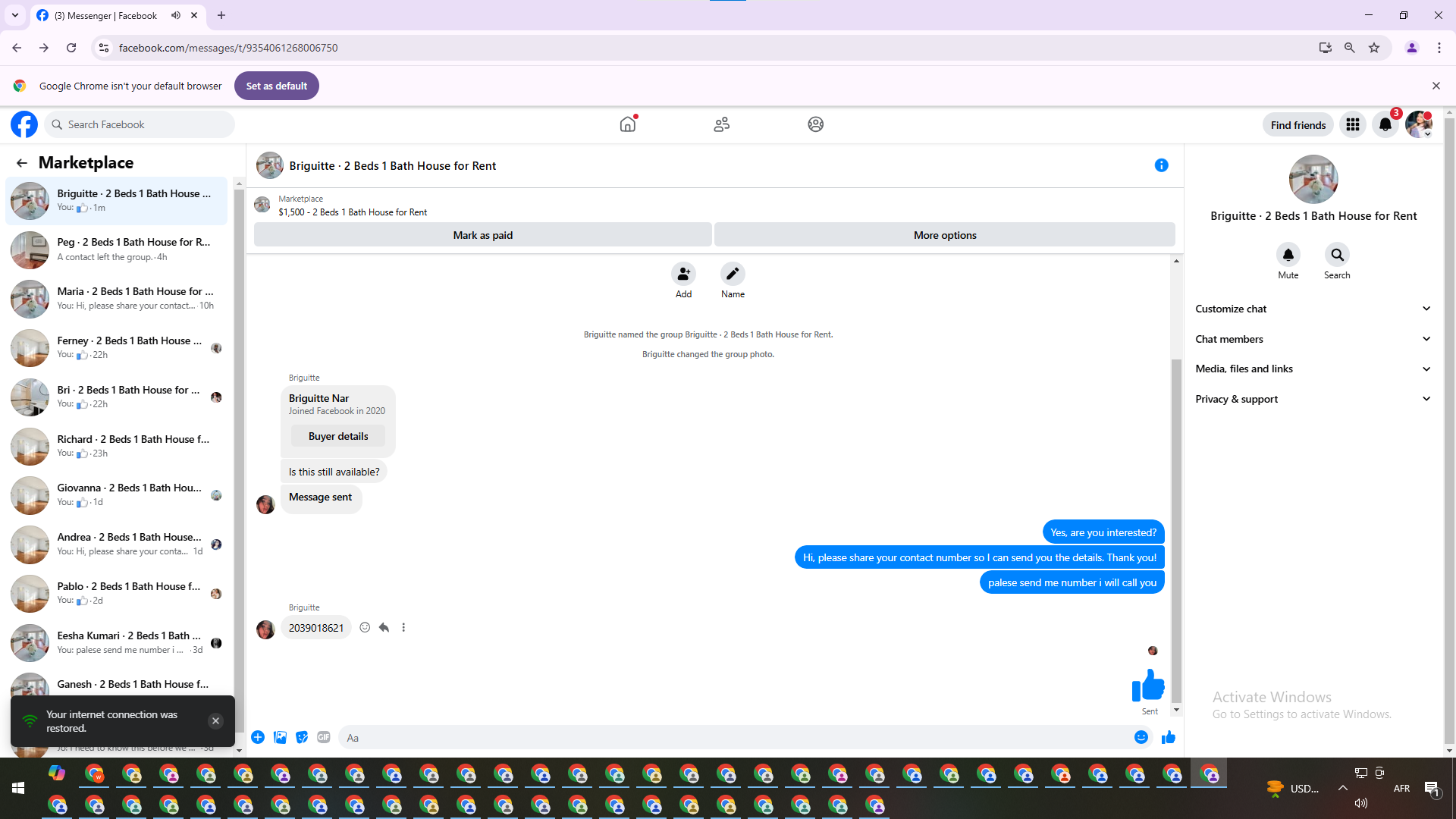Set Chrome as default browser
Viewport: 1456px width, 819px height.
(277, 86)
